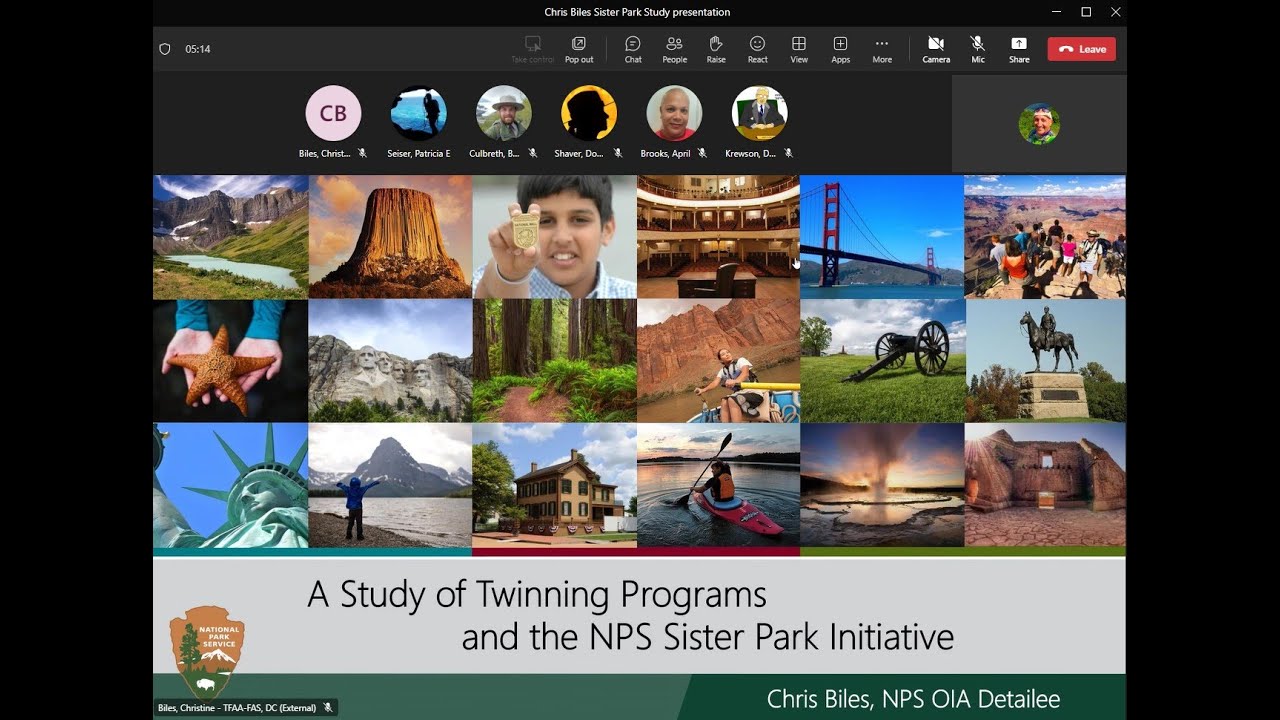Click the boy holding badge photo
This screenshot has width=1280, height=720.
554,237
